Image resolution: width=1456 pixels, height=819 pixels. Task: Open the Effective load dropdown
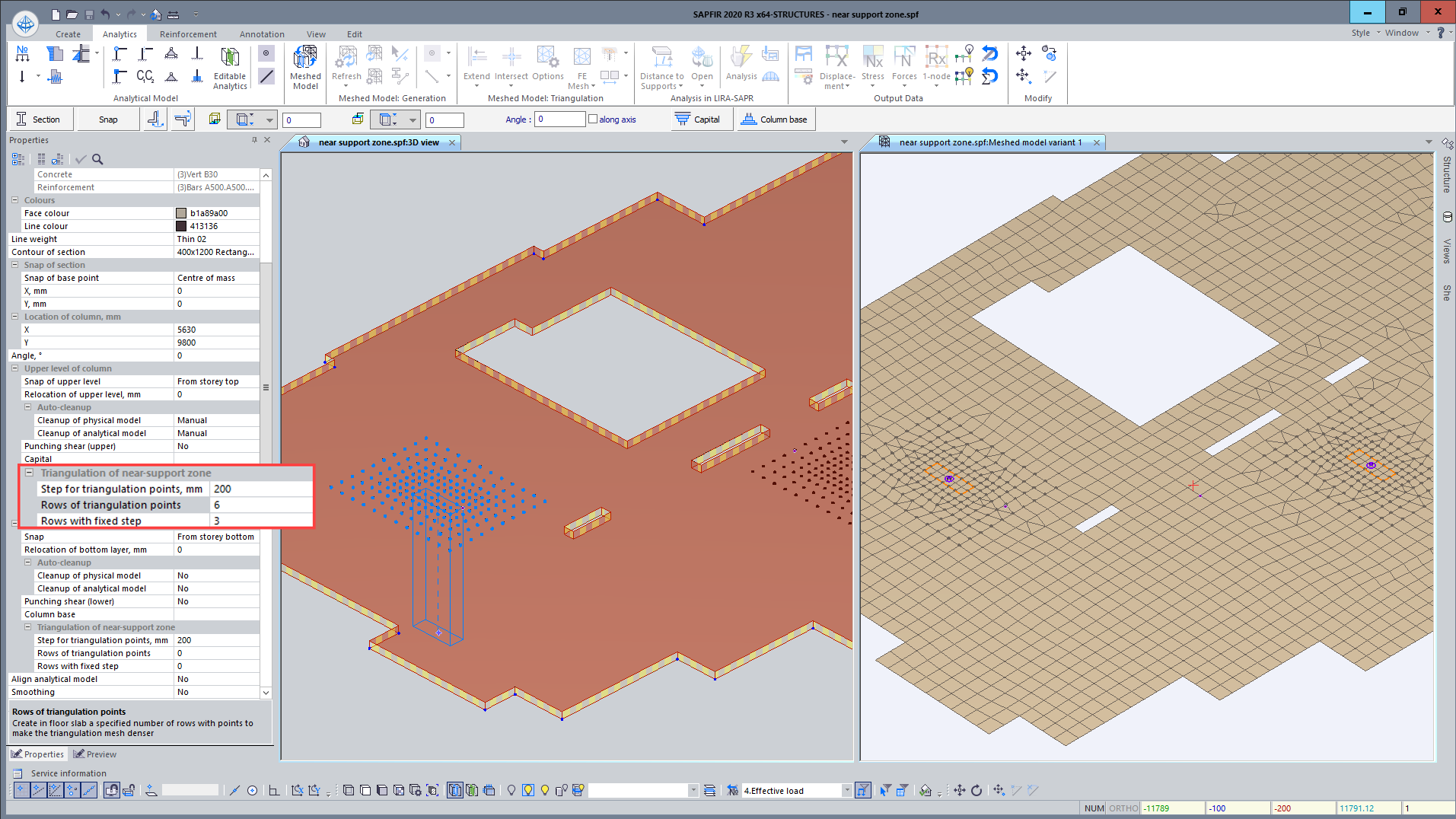(846, 791)
